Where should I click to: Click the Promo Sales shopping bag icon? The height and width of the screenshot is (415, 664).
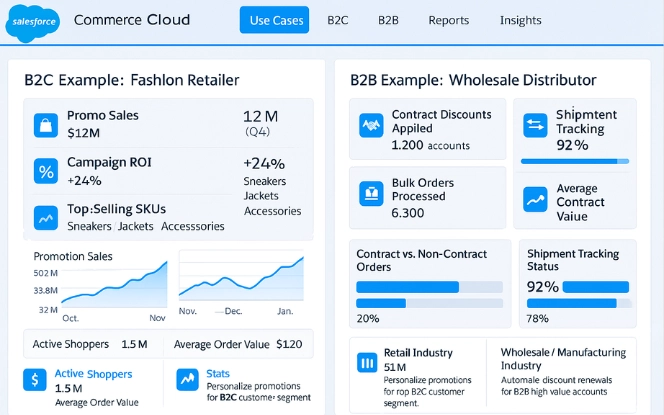(45, 125)
